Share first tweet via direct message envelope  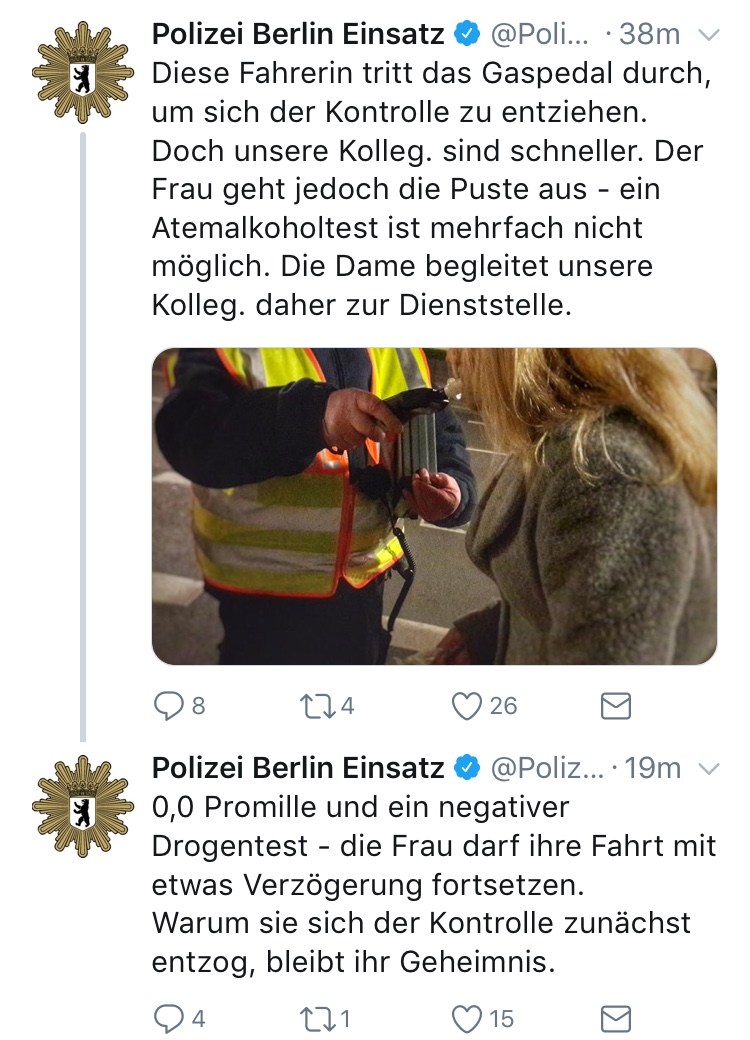point(615,707)
